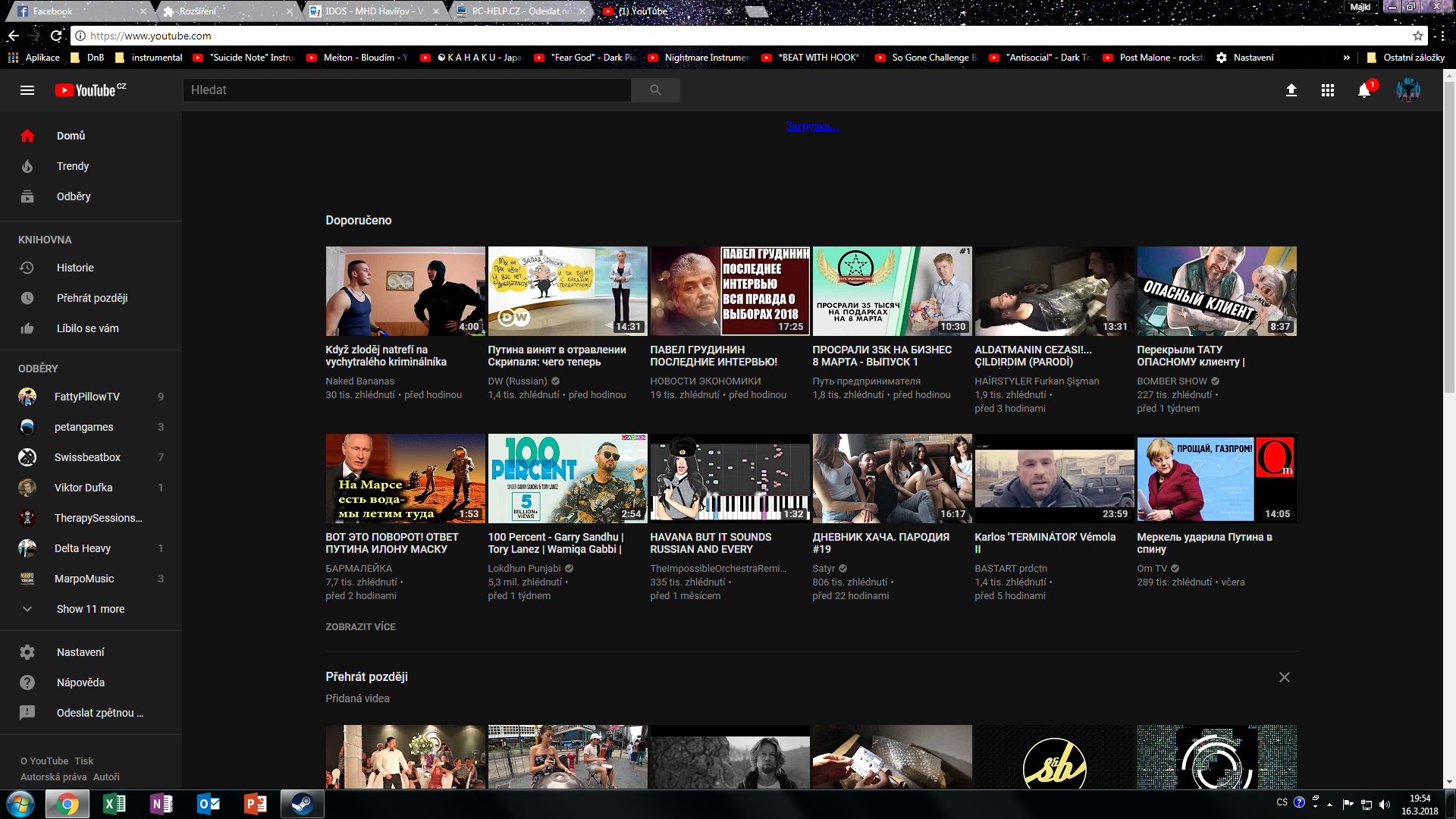
Task: Bookmark page with the star icon
Action: point(1417,36)
